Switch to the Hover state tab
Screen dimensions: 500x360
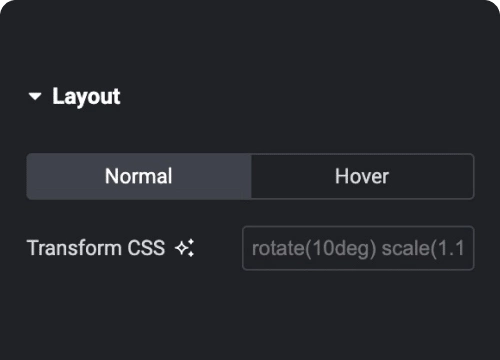point(362,176)
